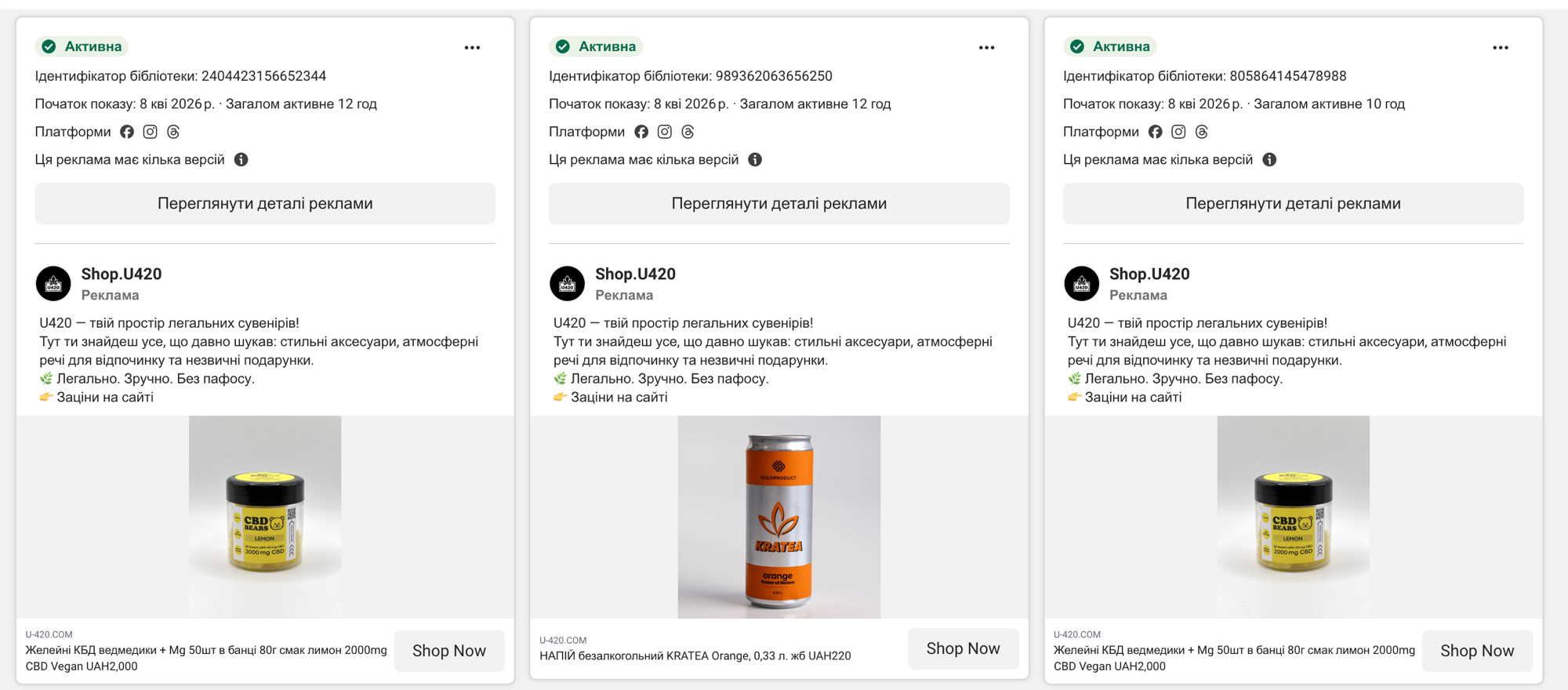Click info icon beside versions on first ad
Screen dimensions: 1568x690
(241, 160)
